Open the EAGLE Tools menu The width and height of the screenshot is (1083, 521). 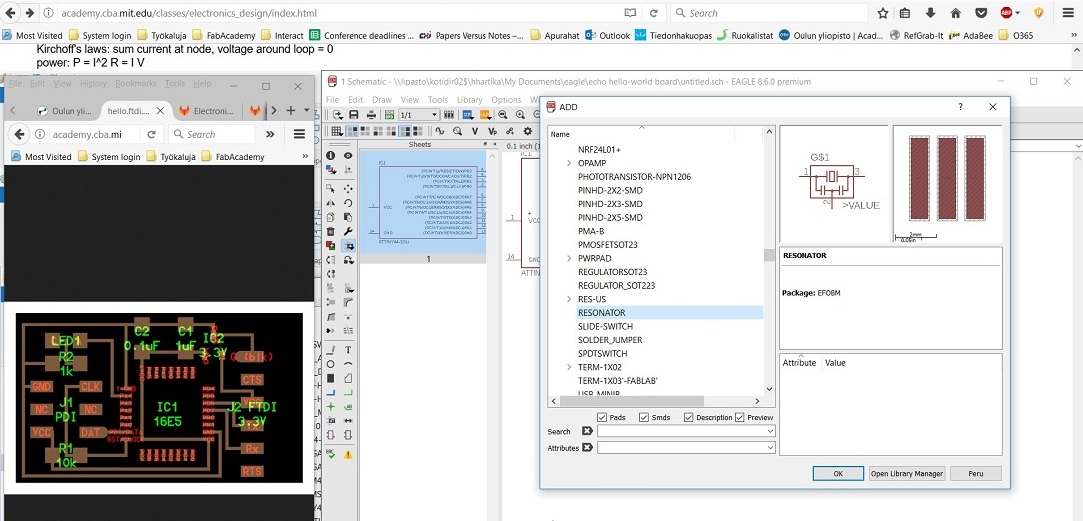click(438, 100)
